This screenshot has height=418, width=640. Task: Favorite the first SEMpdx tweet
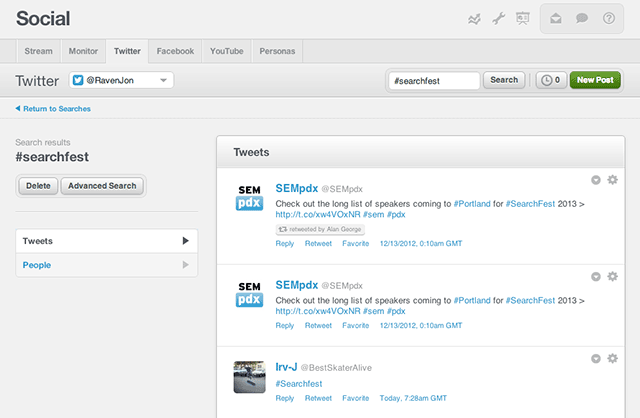356,243
